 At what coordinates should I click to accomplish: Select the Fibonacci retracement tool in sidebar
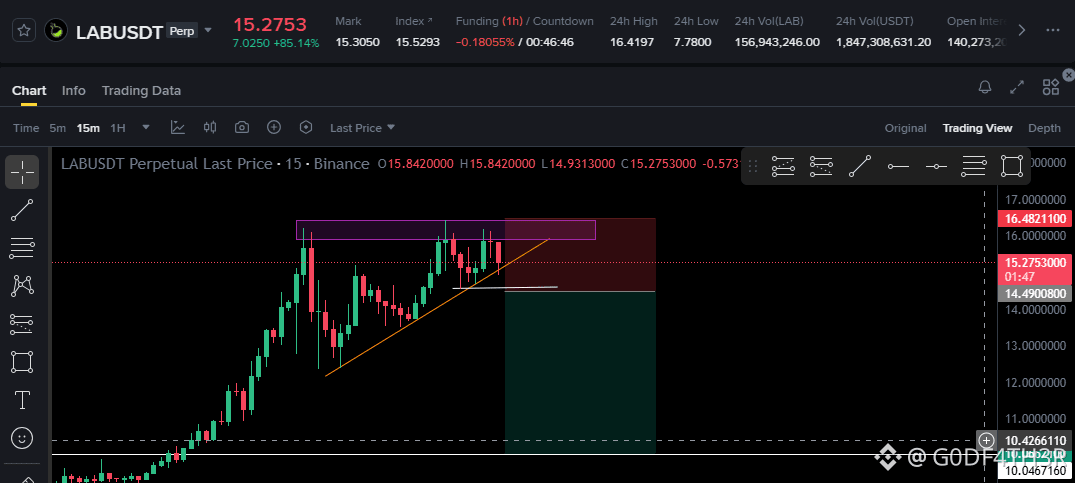click(22, 248)
